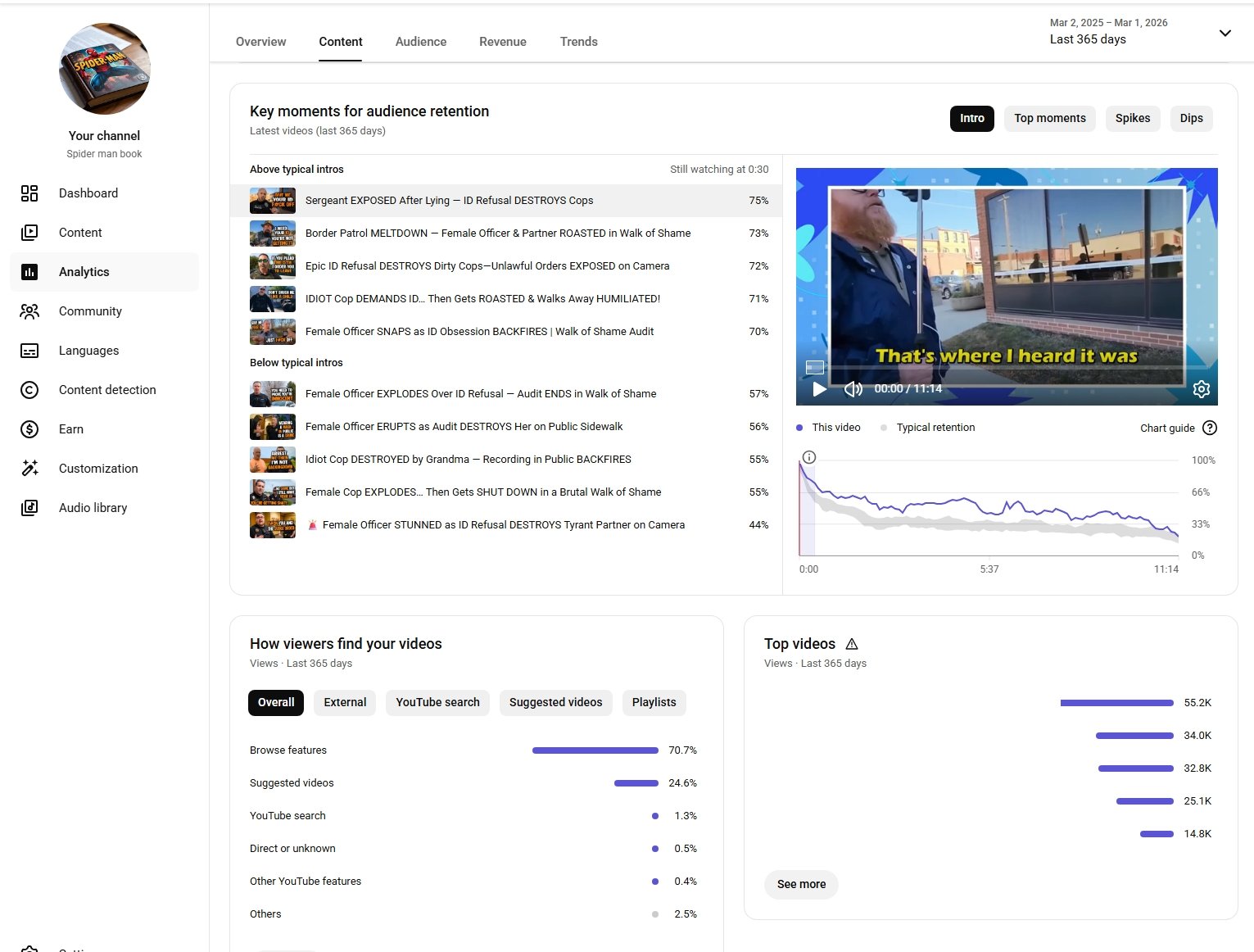Open Customization magic wand icon
This screenshot has height=952, width=1254.
(29, 469)
